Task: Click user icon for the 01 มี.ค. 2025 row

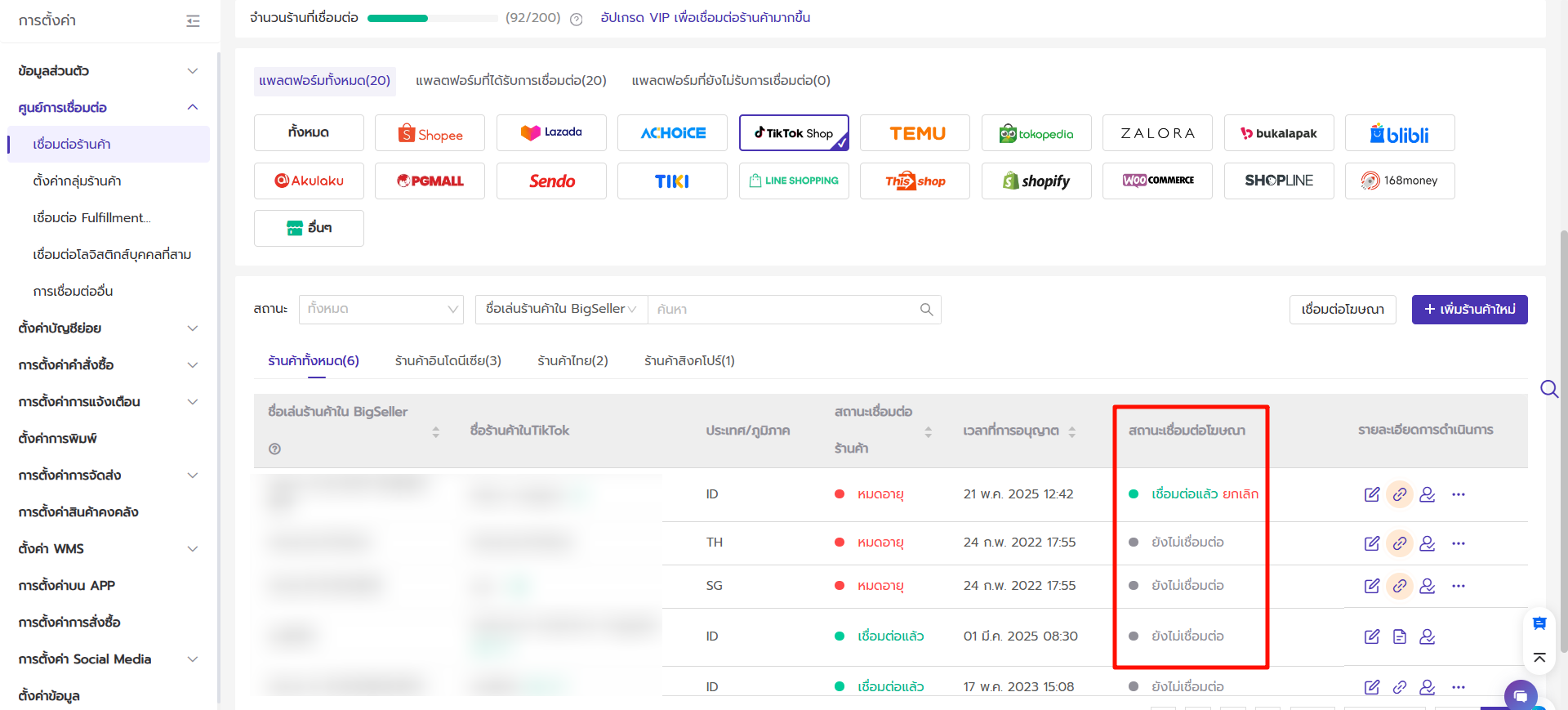Action: [x=1428, y=636]
